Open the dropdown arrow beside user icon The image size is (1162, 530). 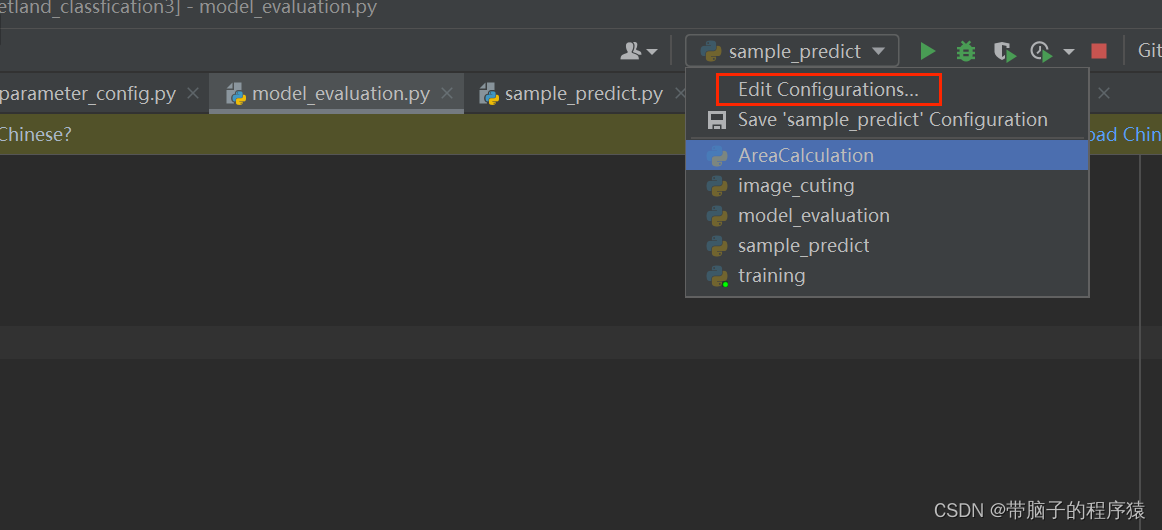click(652, 51)
